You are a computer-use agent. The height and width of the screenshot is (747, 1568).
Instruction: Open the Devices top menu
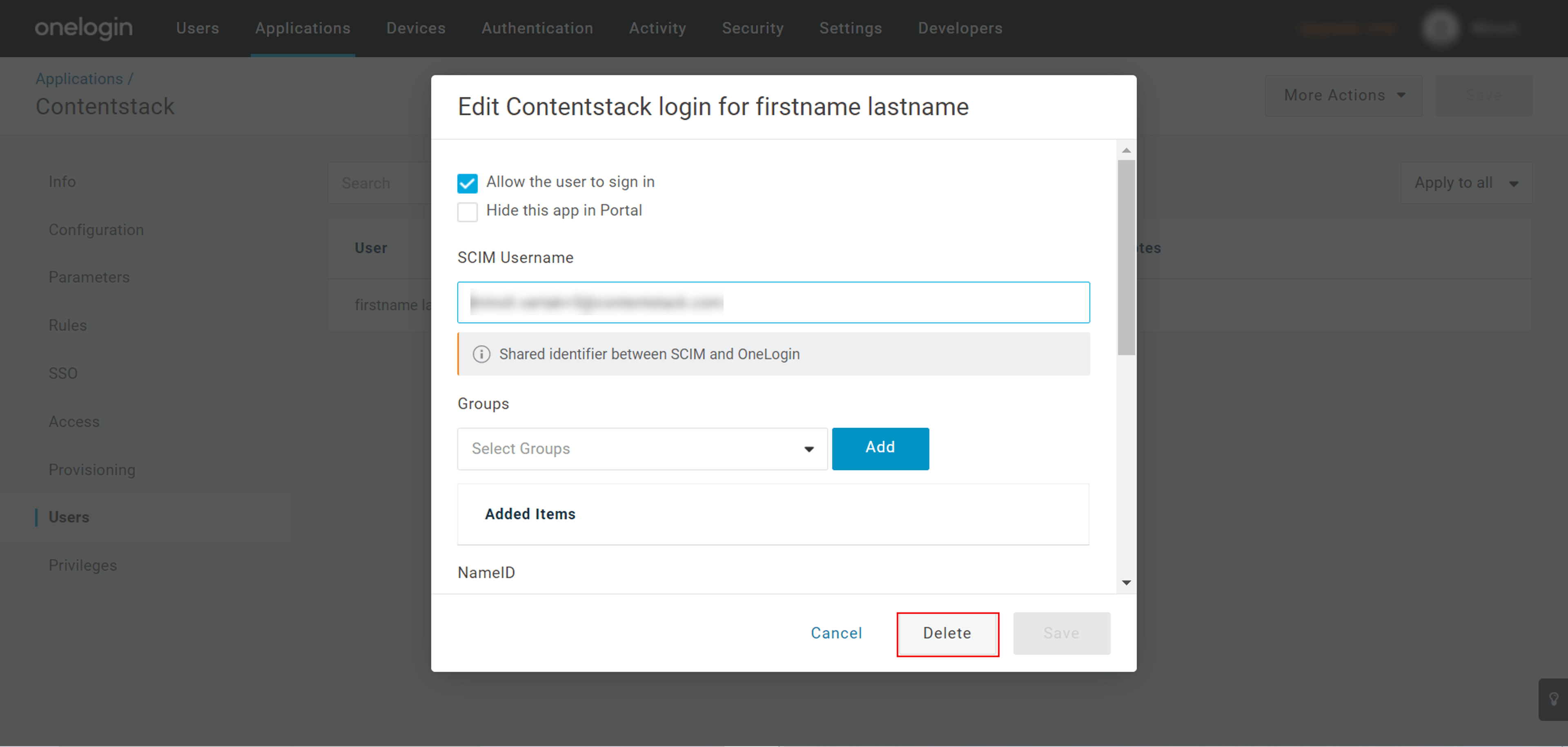click(x=416, y=28)
